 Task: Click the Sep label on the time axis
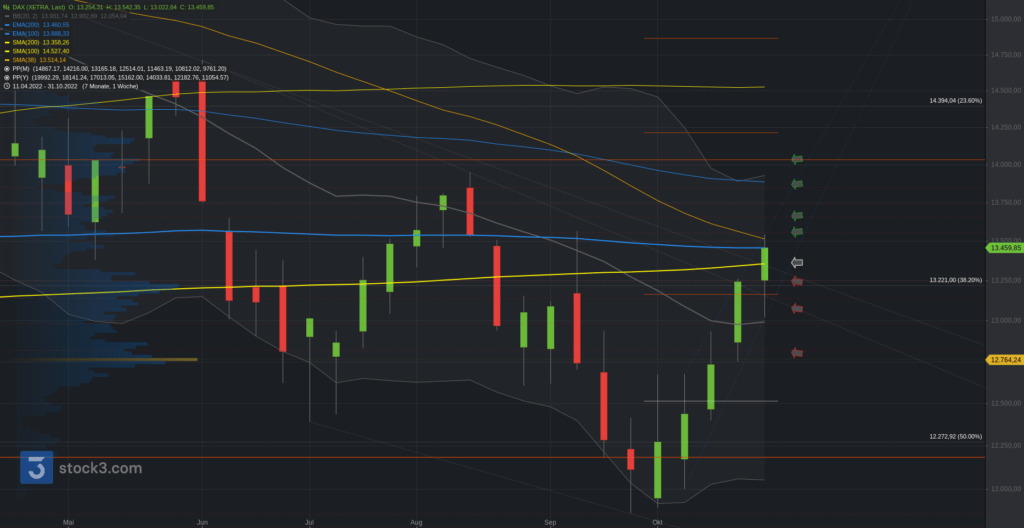[550, 522]
